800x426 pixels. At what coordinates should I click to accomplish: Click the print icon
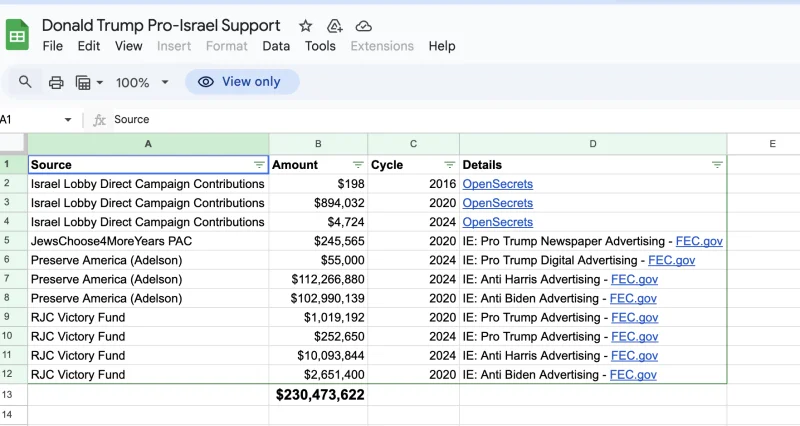click(56, 82)
